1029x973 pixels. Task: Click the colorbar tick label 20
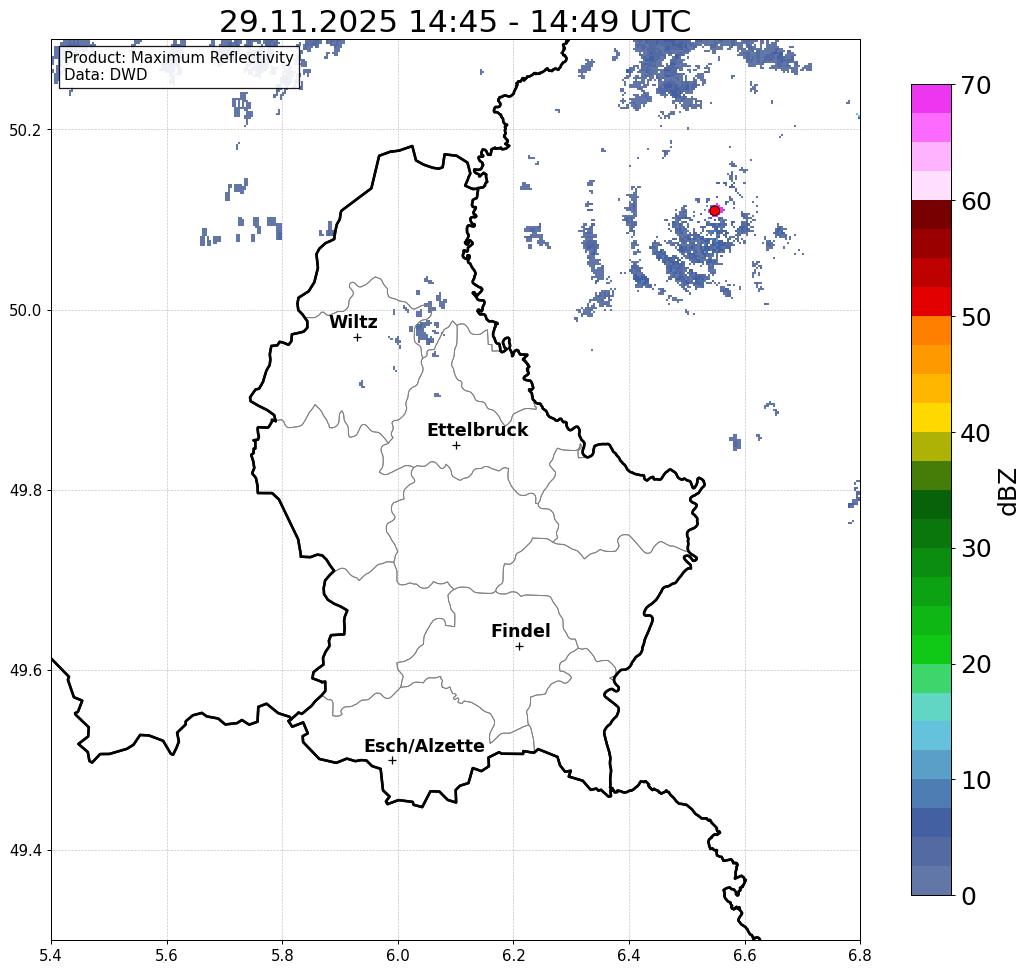pyautogui.click(x=976, y=664)
